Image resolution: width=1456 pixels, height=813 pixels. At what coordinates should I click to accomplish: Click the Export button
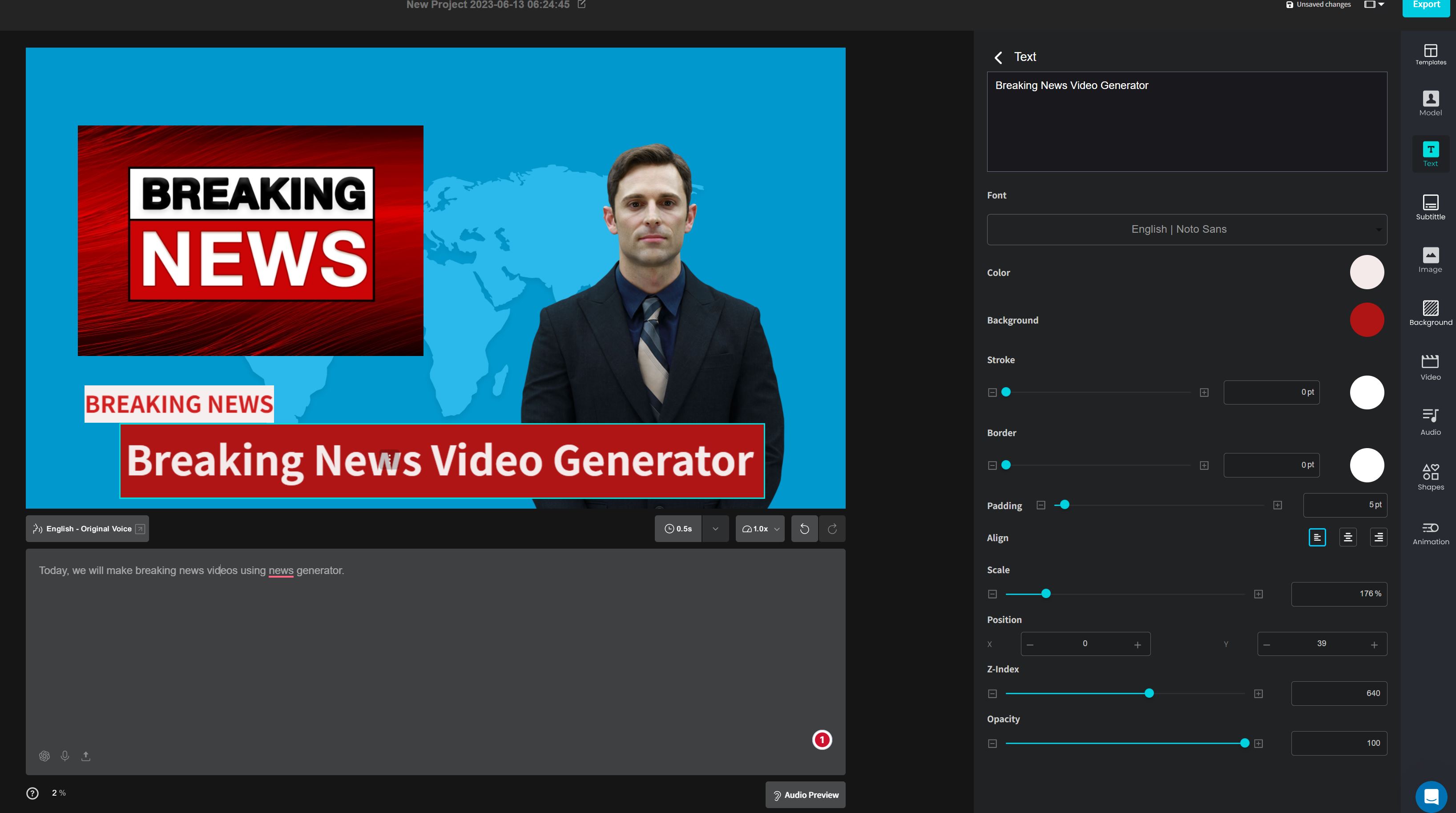[x=1425, y=6]
